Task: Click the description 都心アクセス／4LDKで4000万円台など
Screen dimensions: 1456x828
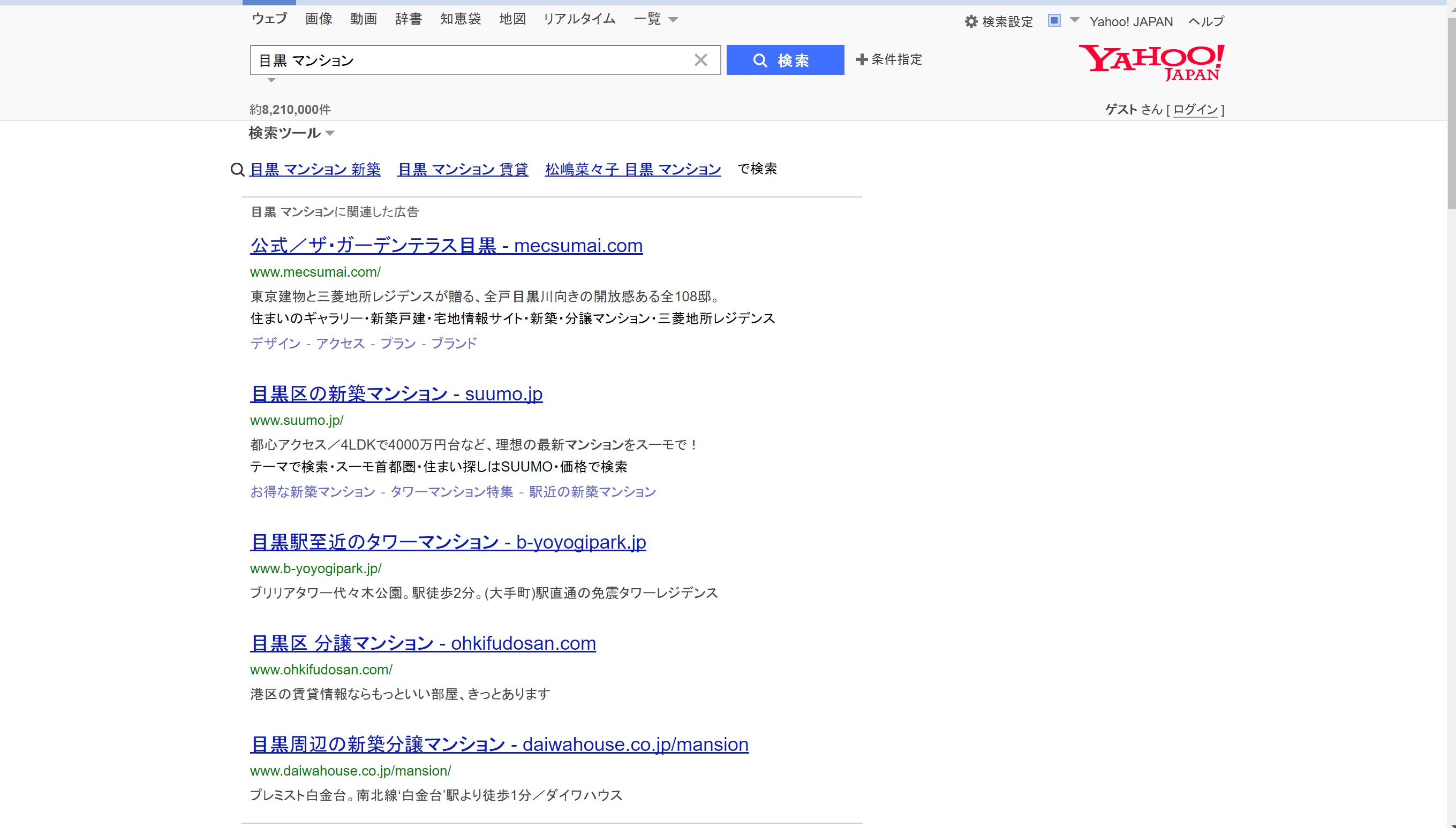Action: point(474,445)
